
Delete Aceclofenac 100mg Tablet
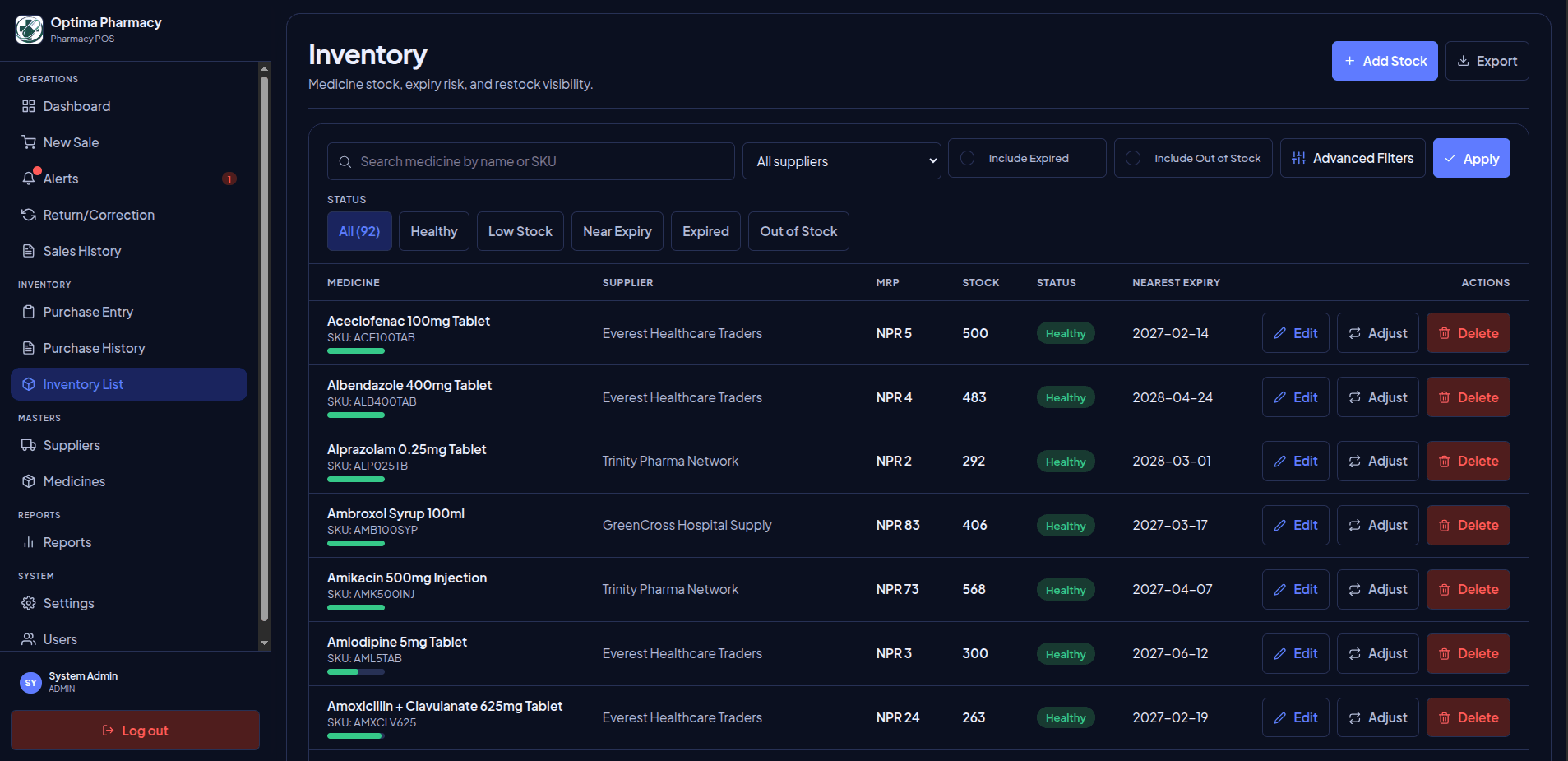1468,333
